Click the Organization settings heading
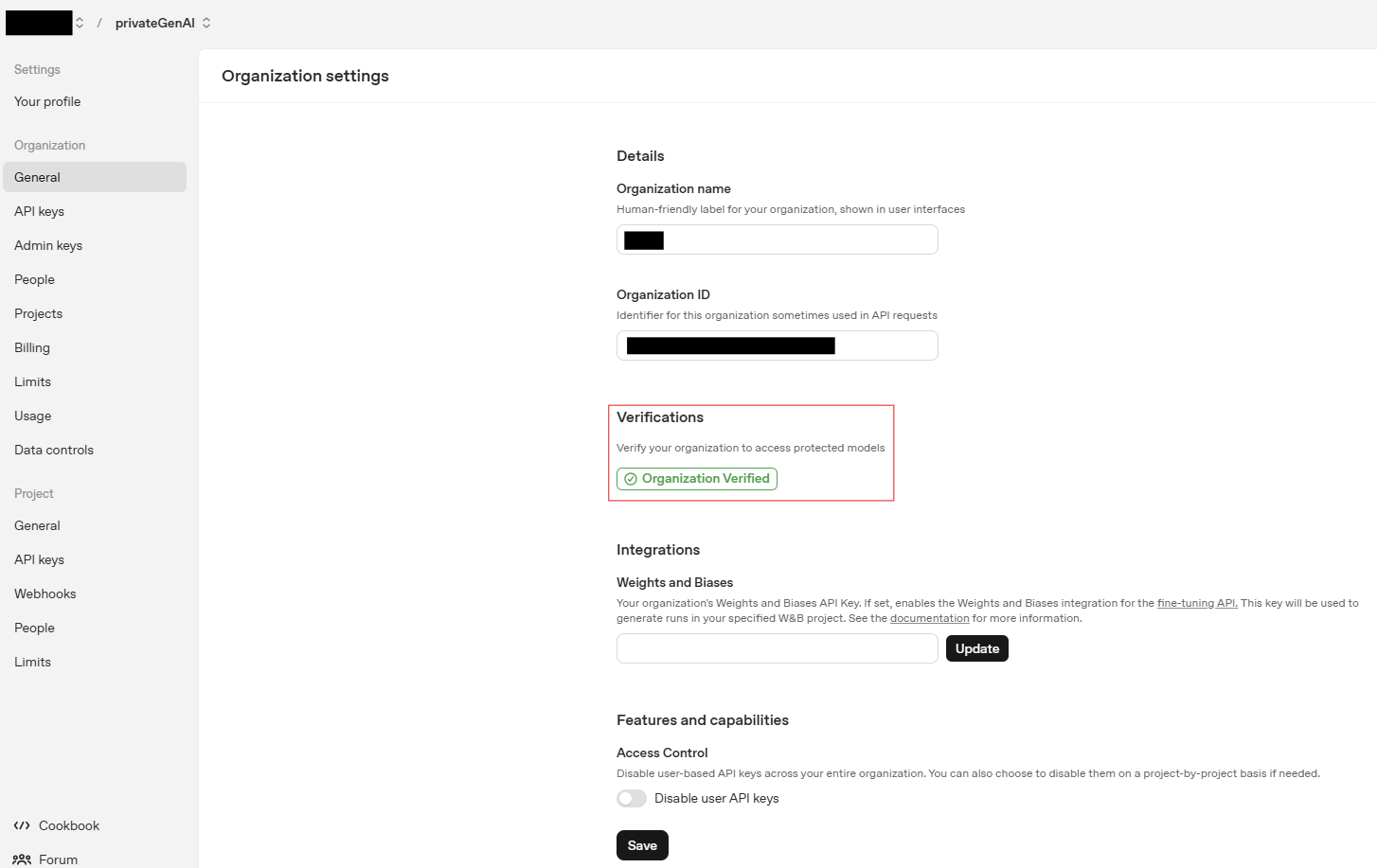 [305, 76]
